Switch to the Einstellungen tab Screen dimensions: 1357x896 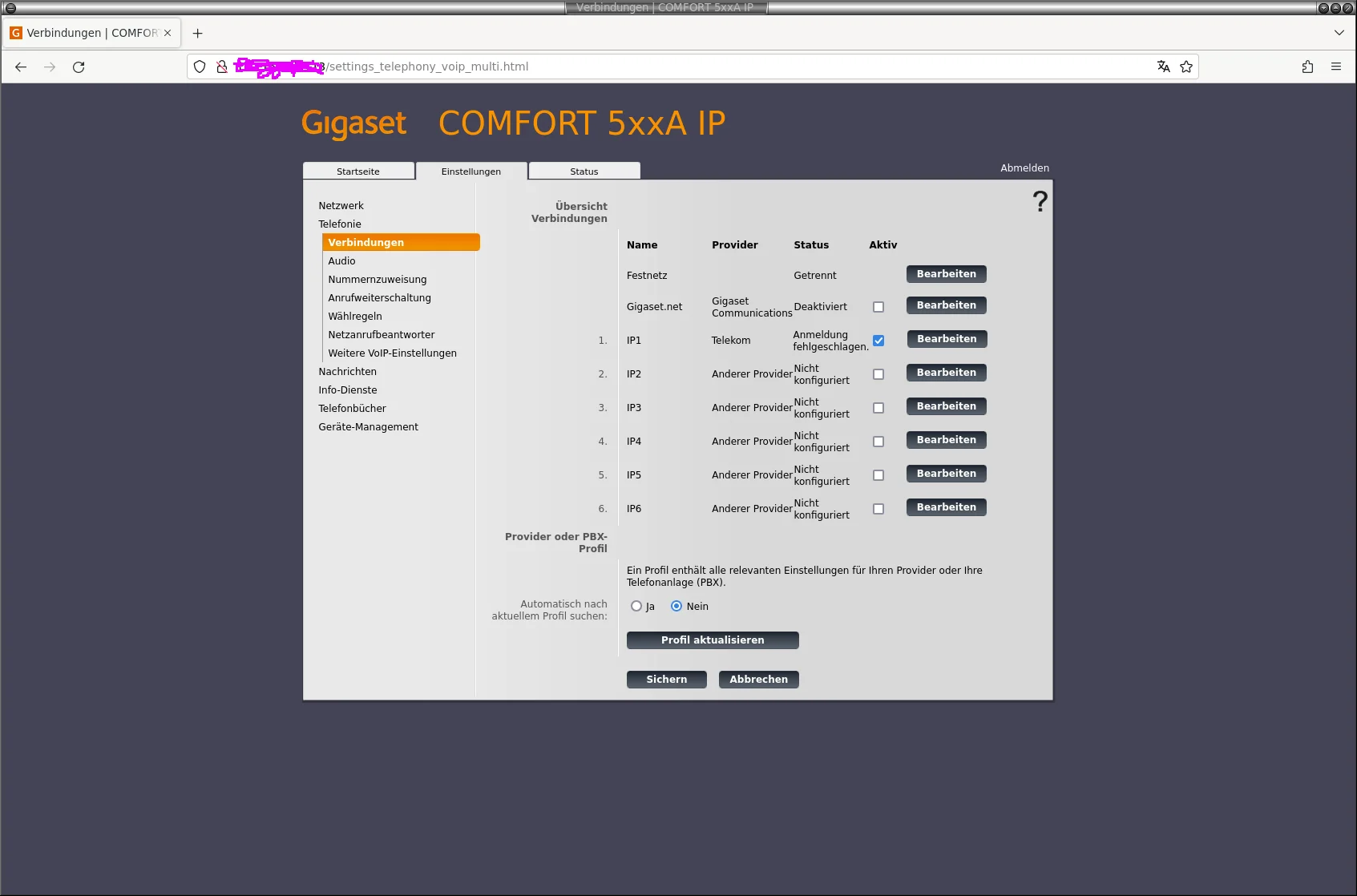471,172
